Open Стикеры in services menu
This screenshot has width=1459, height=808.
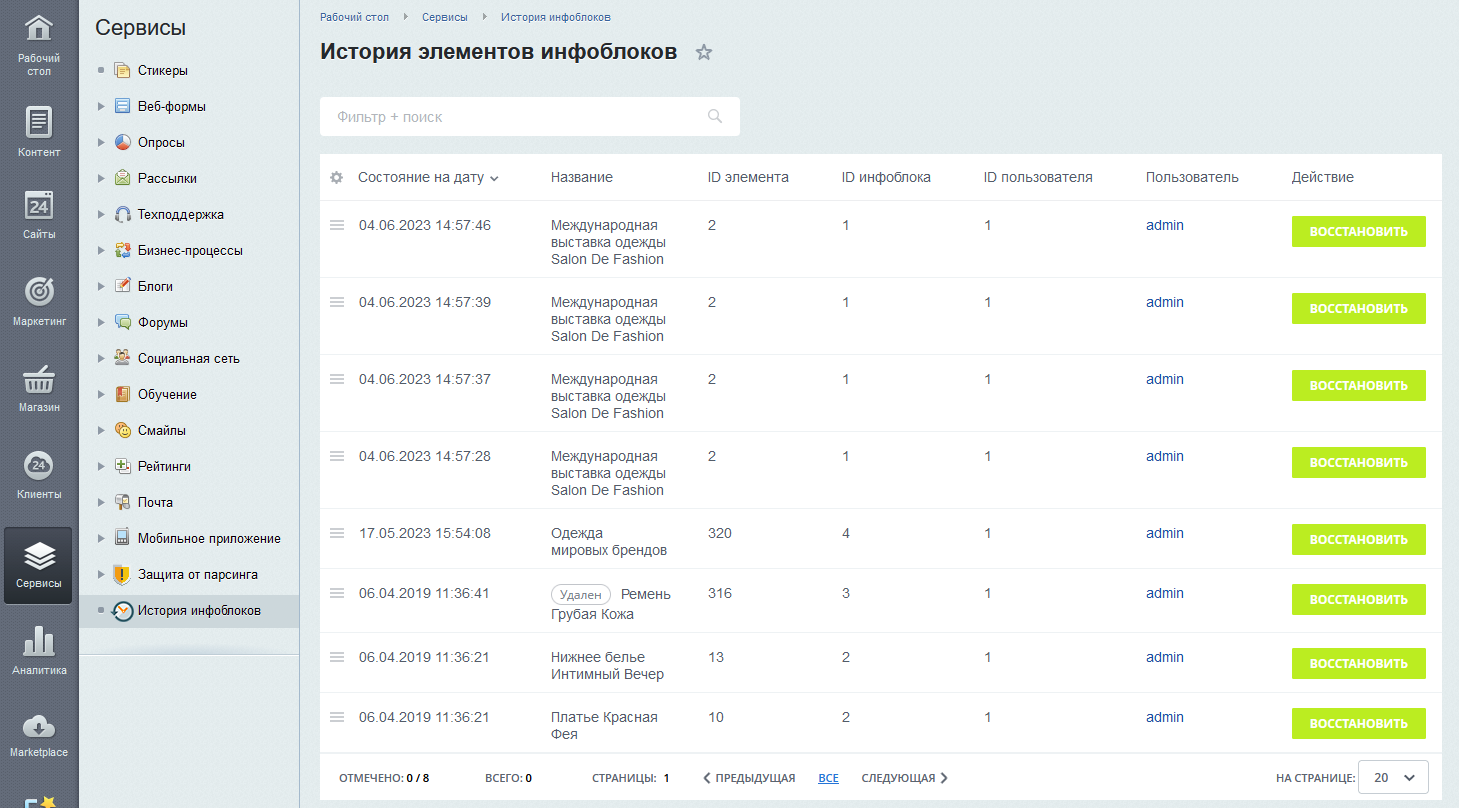point(162,70)
